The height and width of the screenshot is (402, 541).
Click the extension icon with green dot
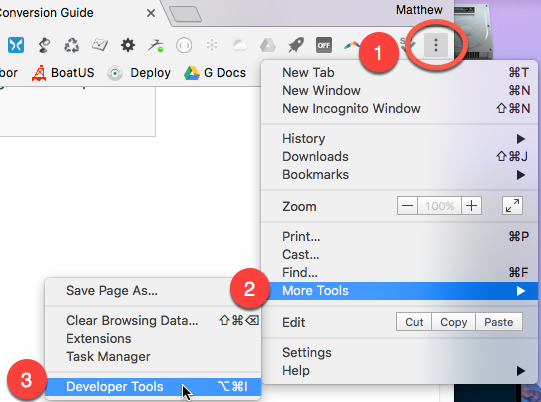(x=156, y=45)
